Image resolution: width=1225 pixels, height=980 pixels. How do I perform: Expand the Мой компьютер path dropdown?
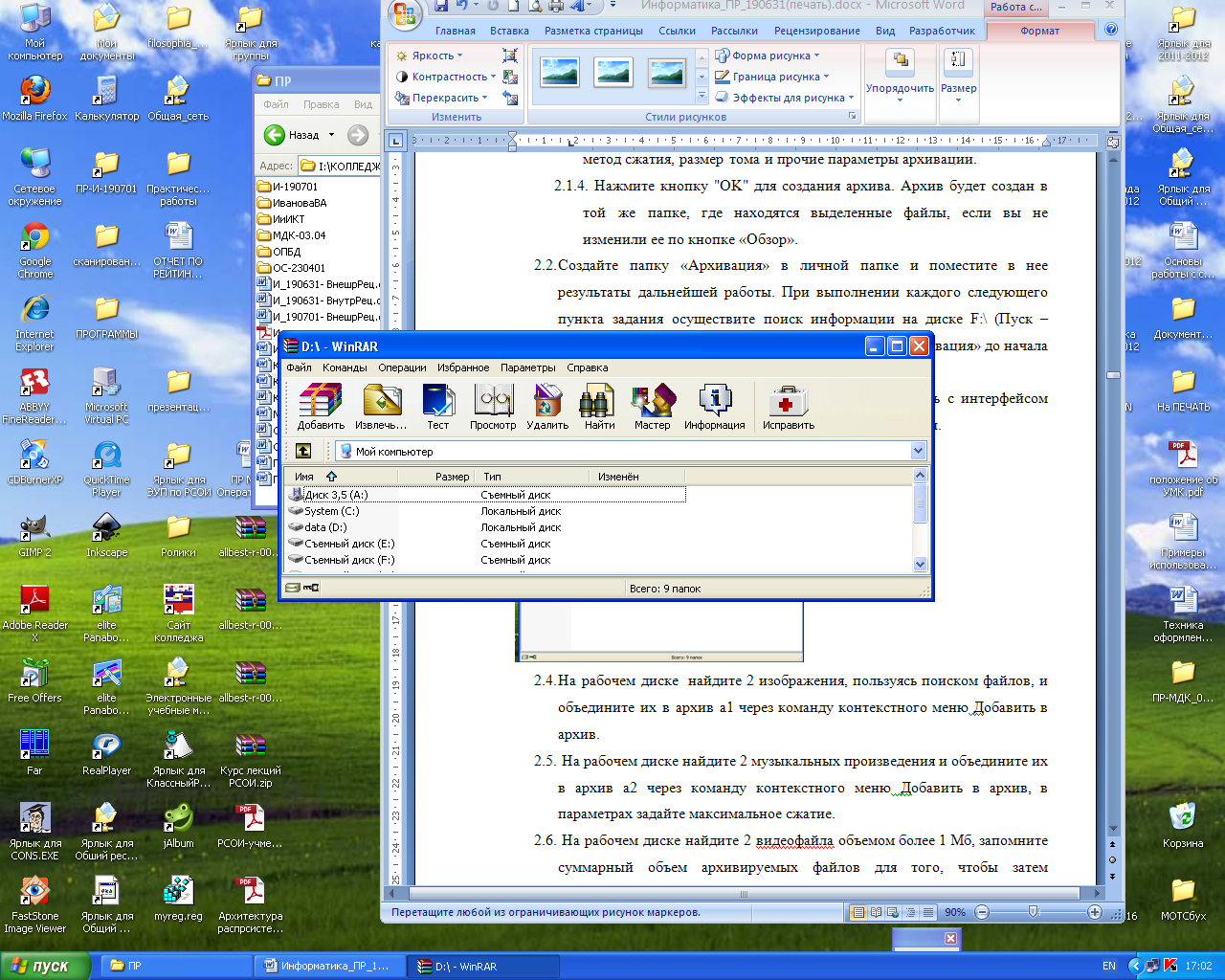point(918,451)
